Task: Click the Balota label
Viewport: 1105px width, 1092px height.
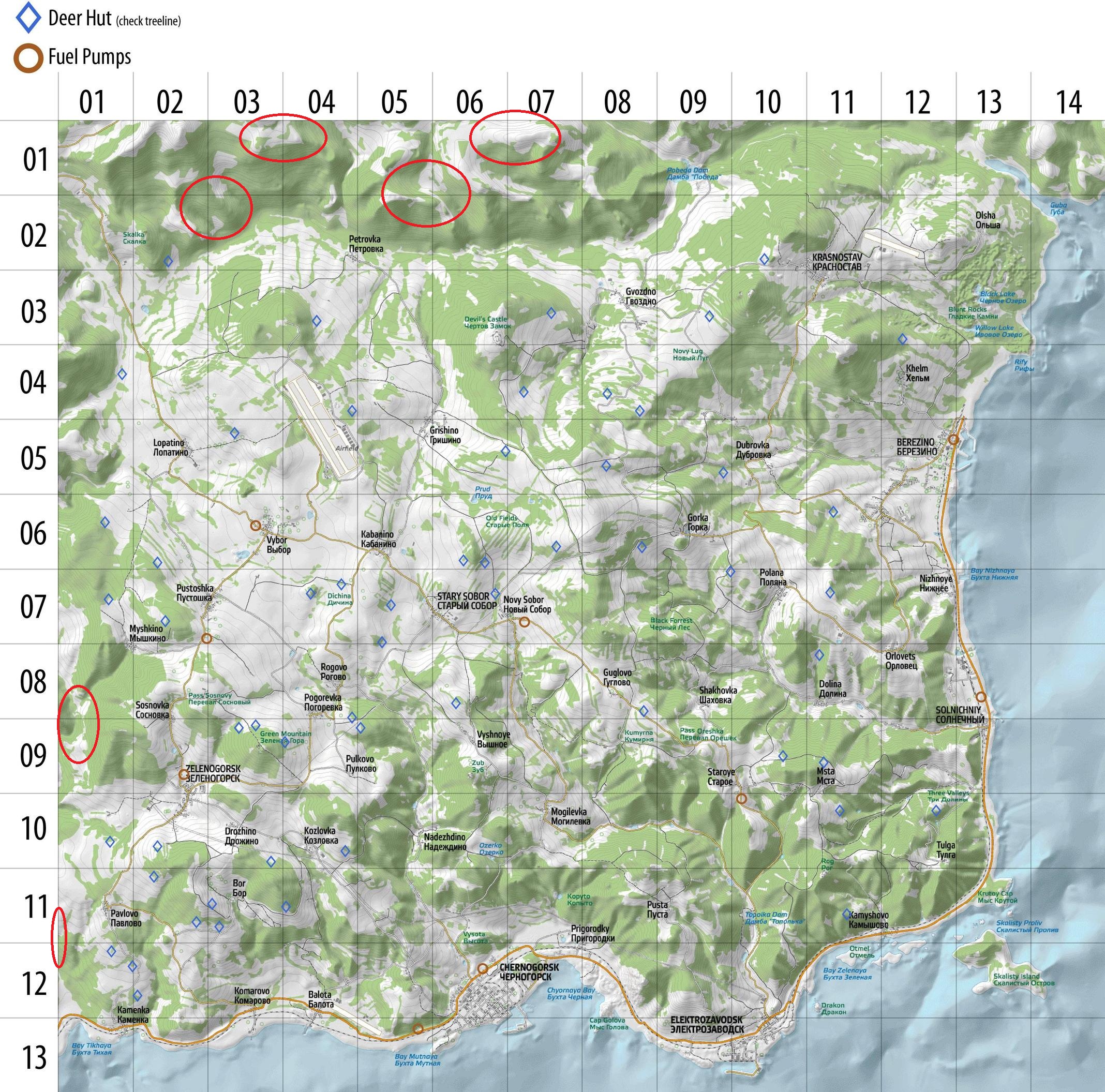Action: coord(320,999)
